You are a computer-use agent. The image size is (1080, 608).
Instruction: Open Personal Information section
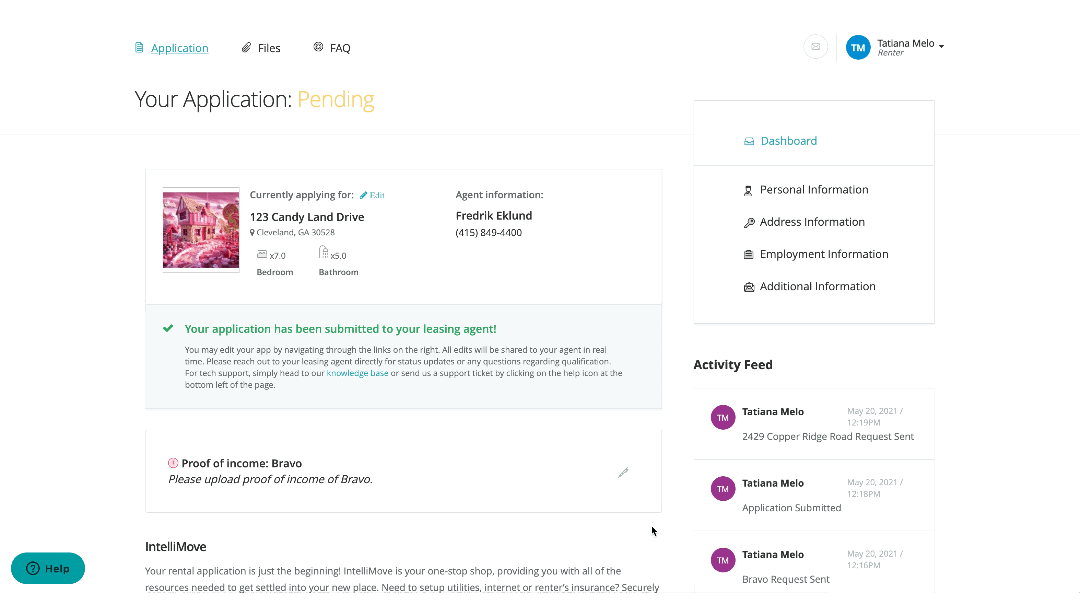pos(814,190)
